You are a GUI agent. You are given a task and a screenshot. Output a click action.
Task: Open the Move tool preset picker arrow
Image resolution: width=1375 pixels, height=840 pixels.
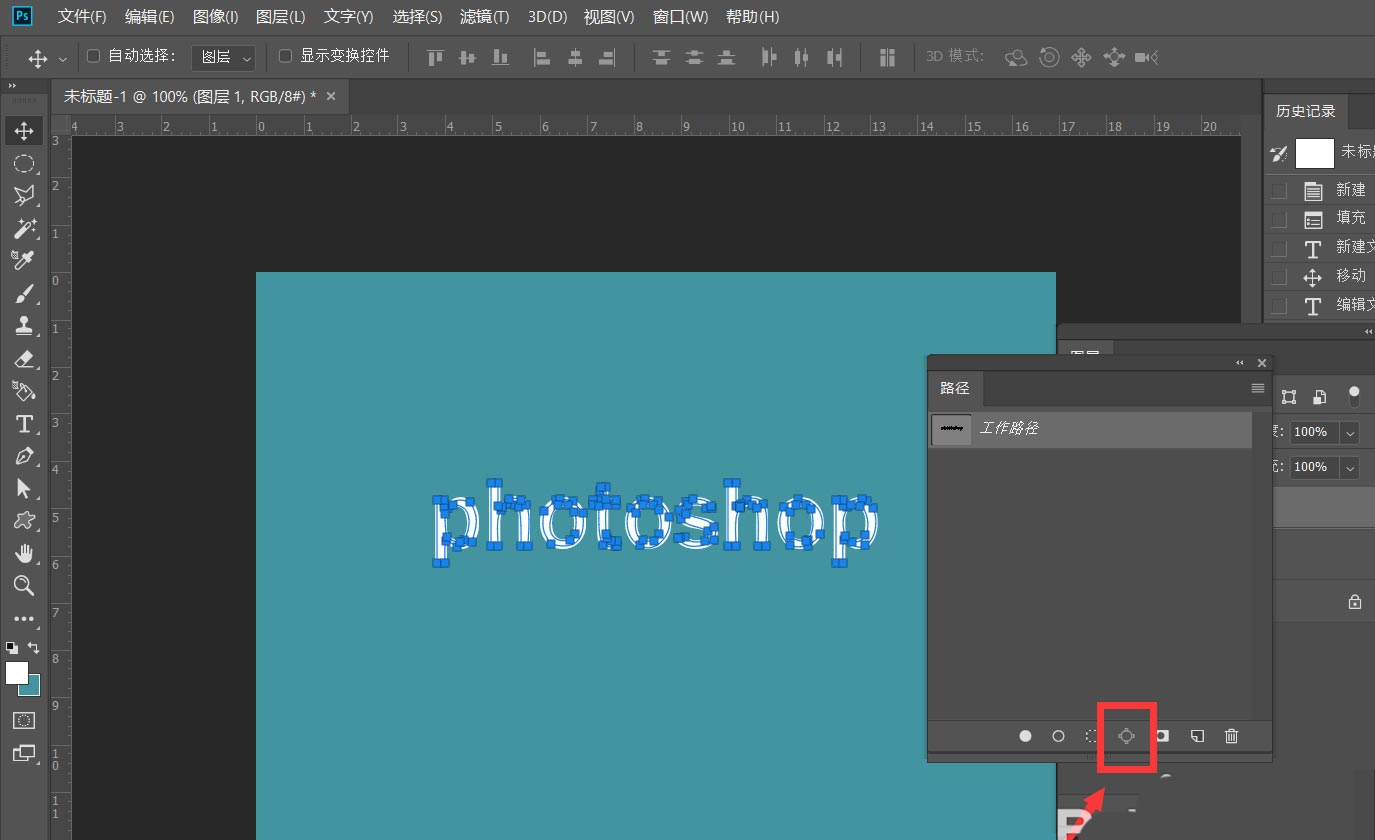tap(63, 58)
